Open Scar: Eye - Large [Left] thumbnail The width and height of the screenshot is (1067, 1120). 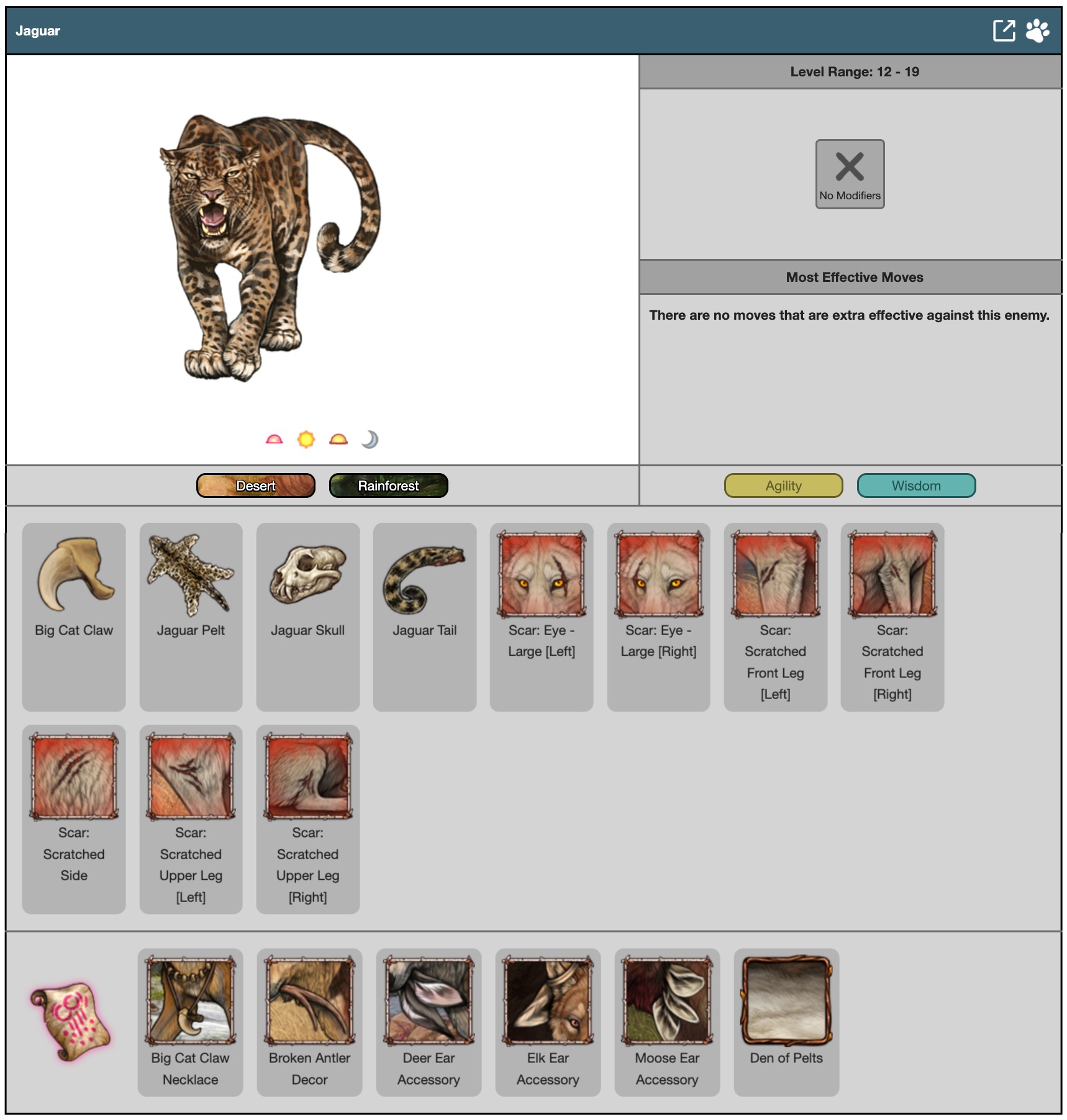[x=542, y=574]
